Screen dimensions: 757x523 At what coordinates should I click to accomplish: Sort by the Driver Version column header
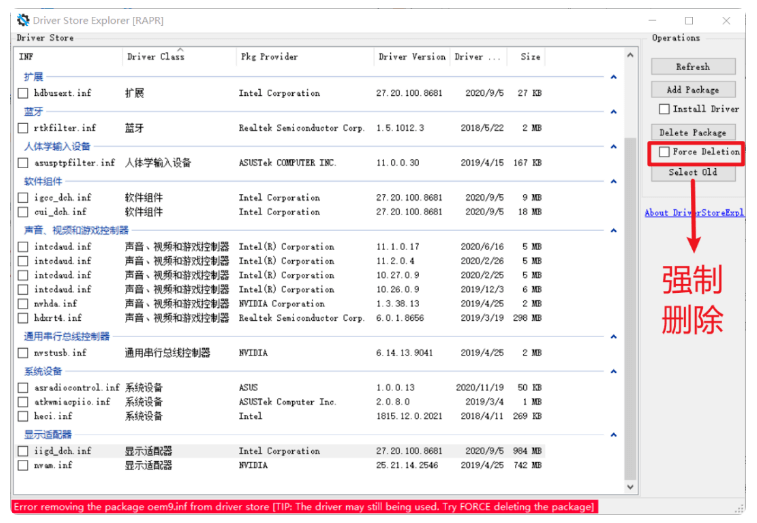click(412, 57)
